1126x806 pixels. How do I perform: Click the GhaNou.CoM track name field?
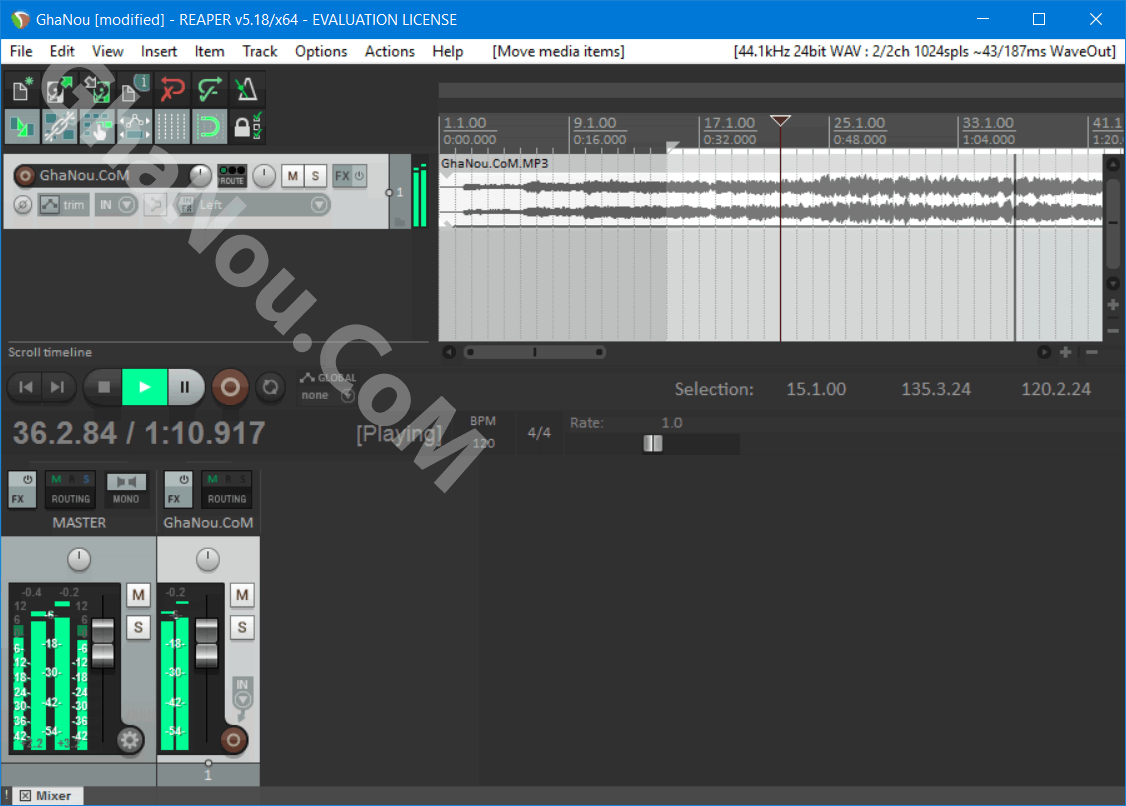pyautogui.click(x=111, y=175)
